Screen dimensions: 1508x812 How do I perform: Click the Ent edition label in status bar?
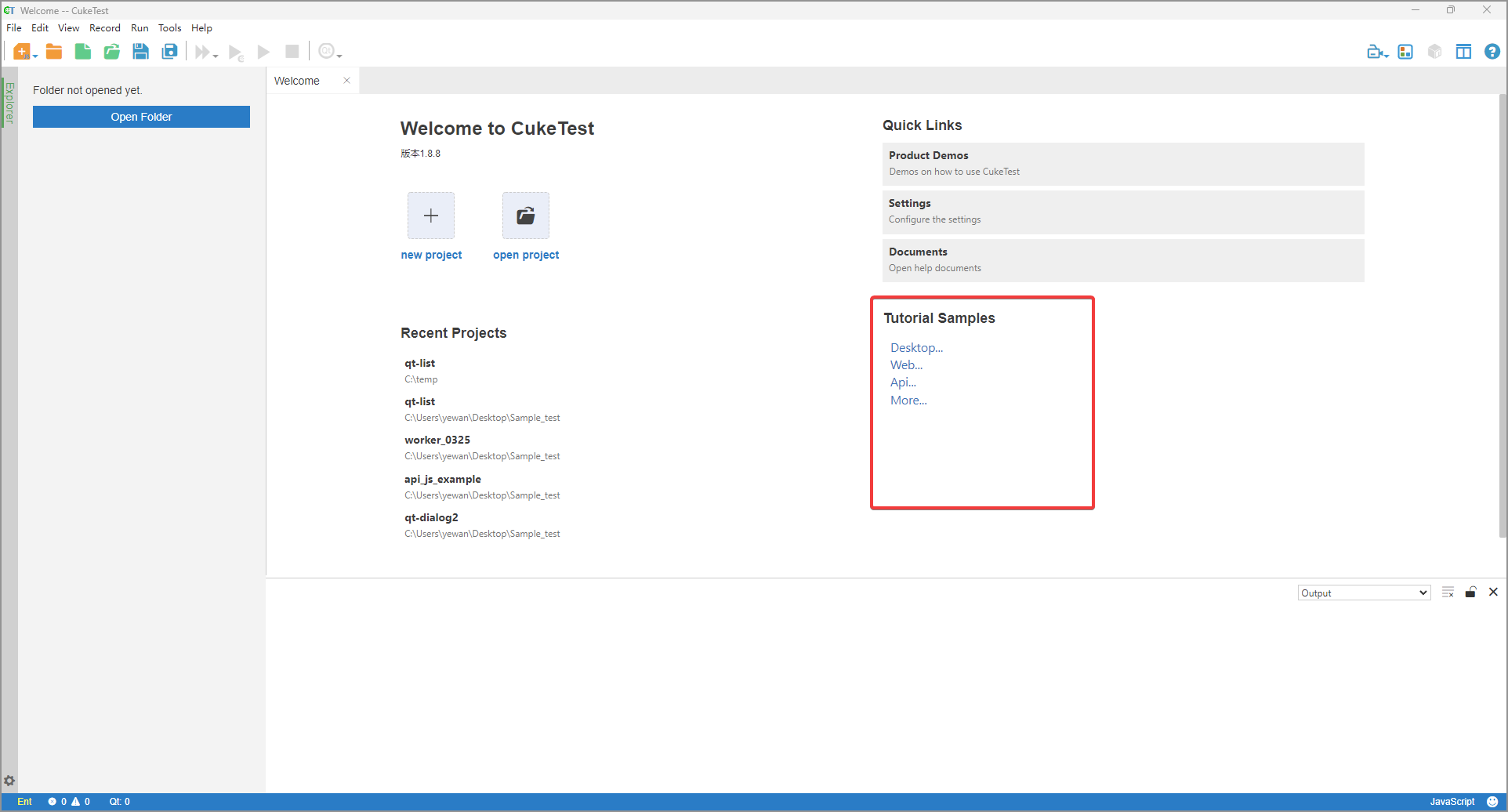pyautogui.click(x=24, y=802)
